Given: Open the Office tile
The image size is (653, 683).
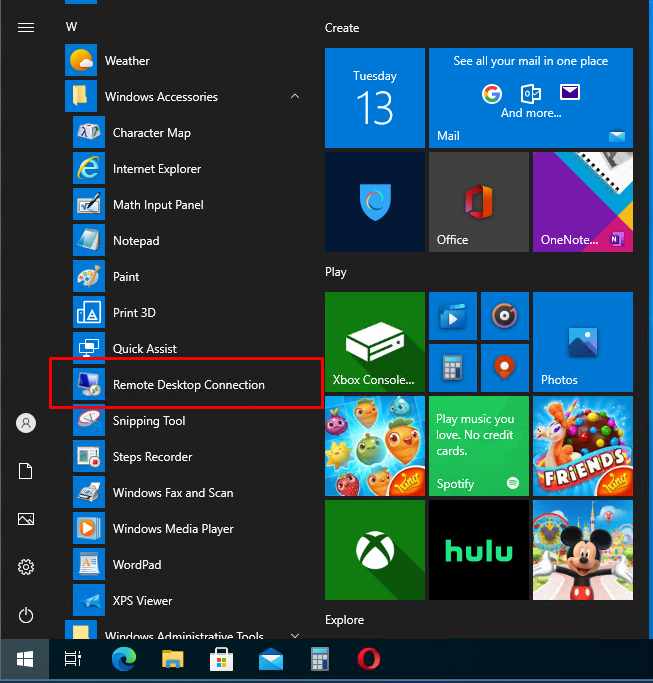Looking at the screenshot, I should coord(479,202).
